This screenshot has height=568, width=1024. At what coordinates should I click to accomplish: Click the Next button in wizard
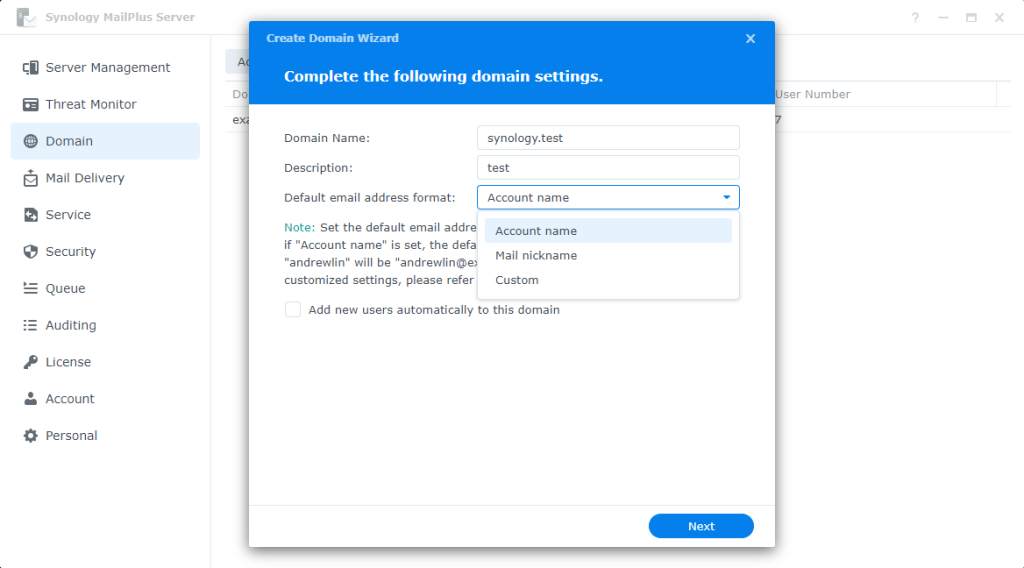(x=701, y=526)
